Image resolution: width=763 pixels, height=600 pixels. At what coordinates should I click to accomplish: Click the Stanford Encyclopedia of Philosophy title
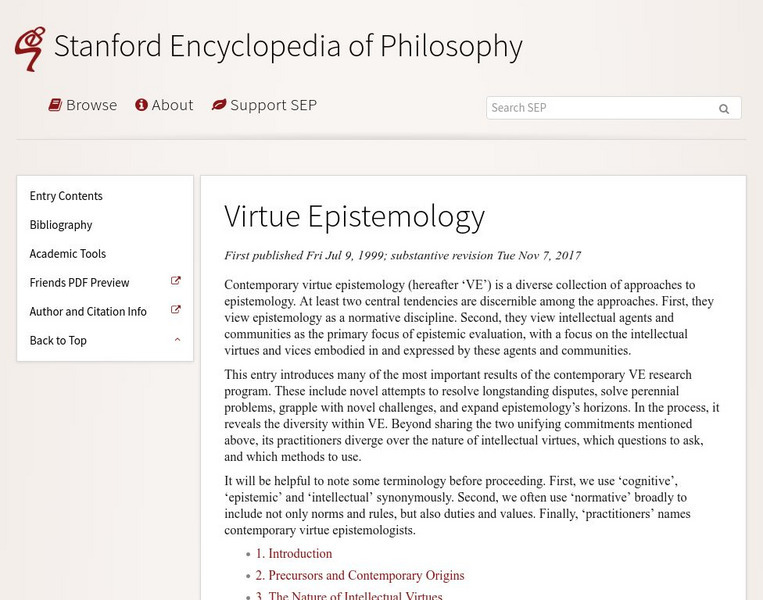click(288, 47)
